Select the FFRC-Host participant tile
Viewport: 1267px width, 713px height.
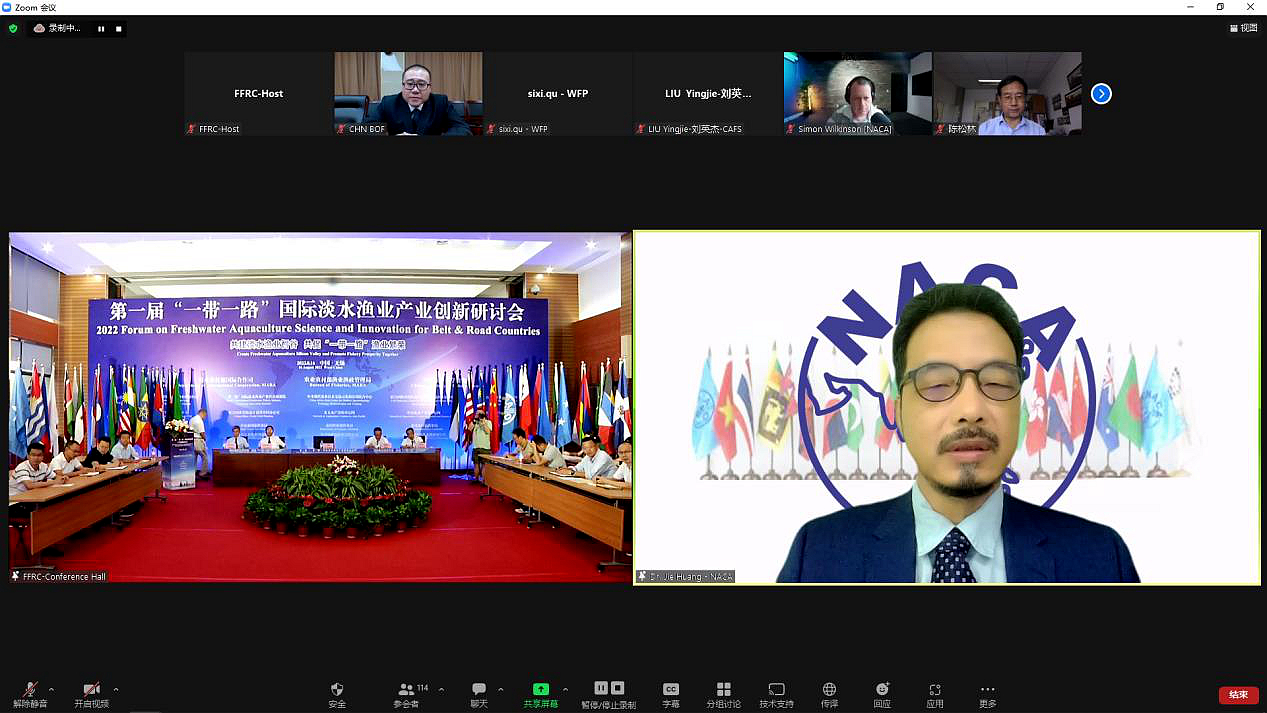259,94
